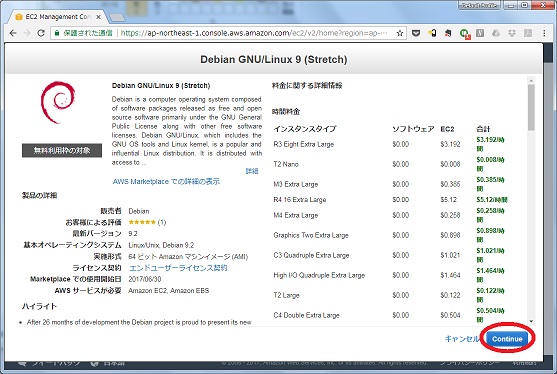
Task: Click the scrollbar down arrow in pricing panel
Action: (531, 321)
